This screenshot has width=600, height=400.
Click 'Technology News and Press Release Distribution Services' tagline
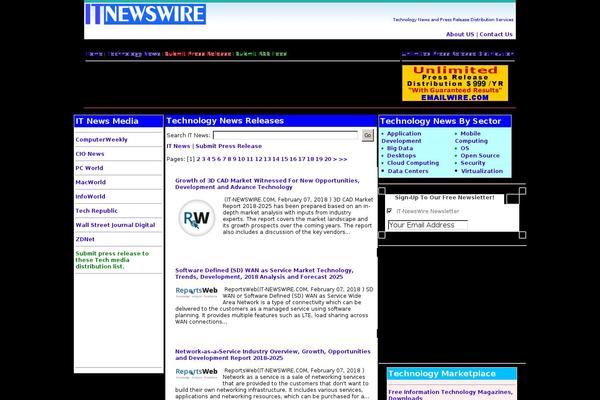453,20
